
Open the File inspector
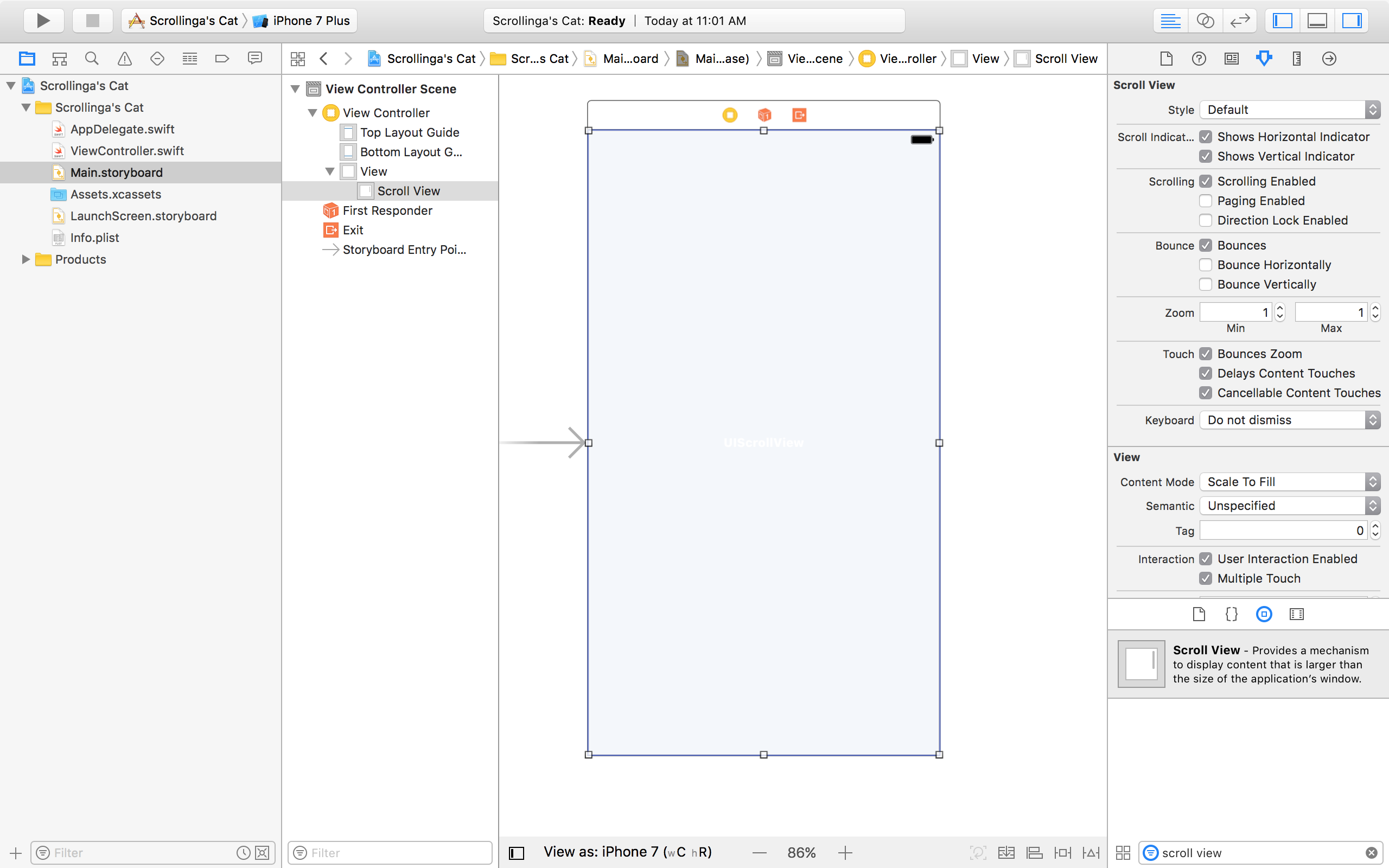[1167, 58]
